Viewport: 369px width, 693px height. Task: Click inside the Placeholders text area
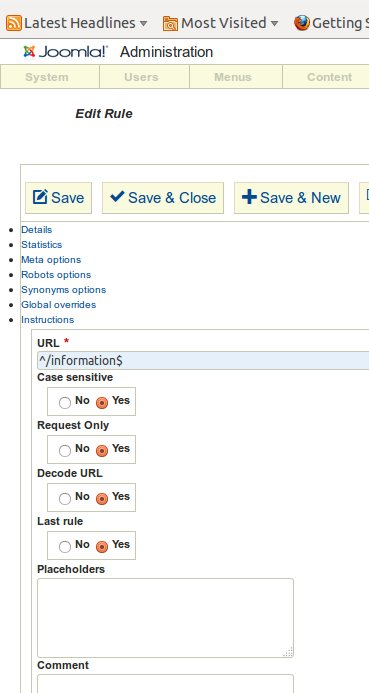pos(165,618)
